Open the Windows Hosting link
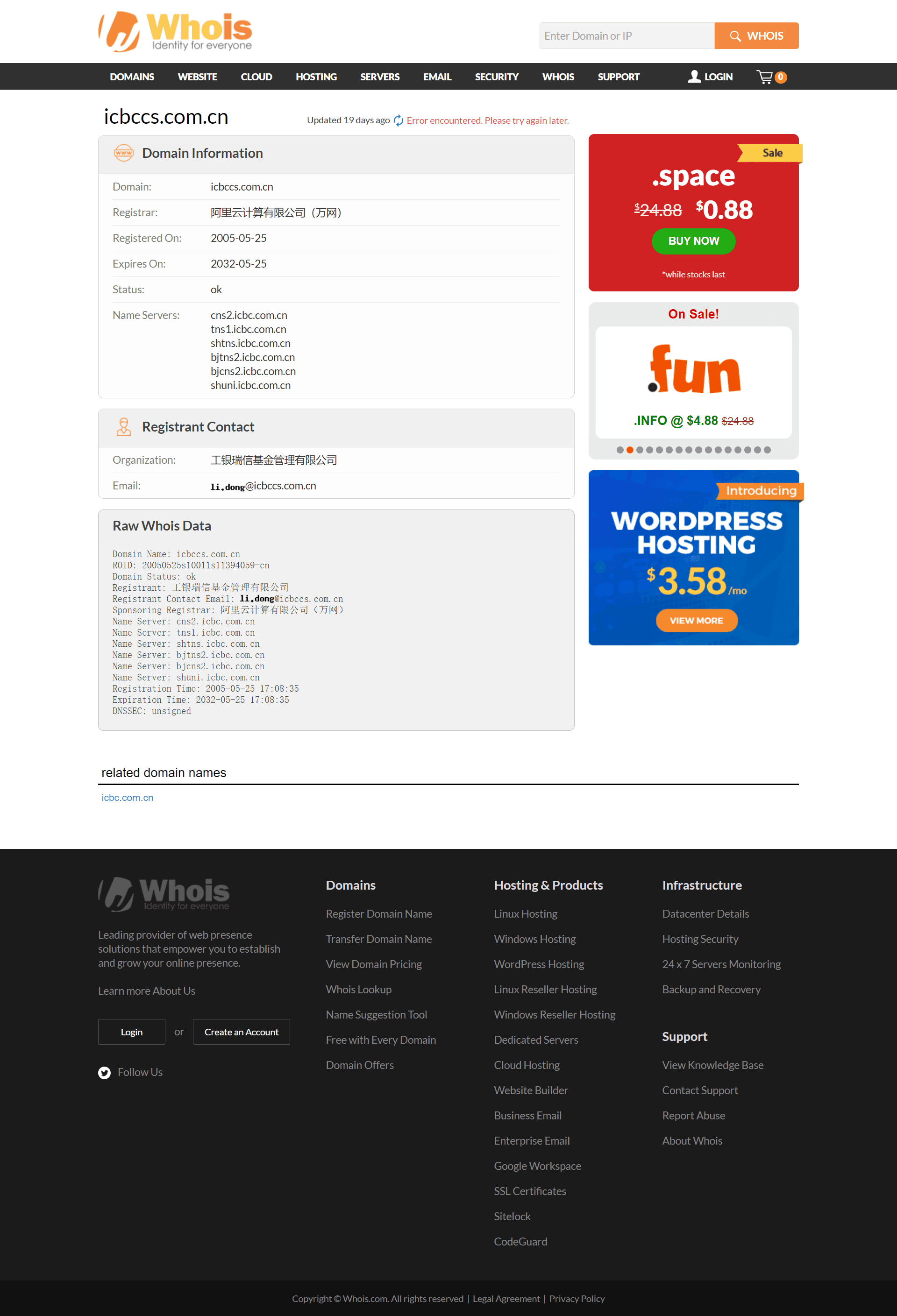The image size is (897, 1316). [x=534, y=940]
